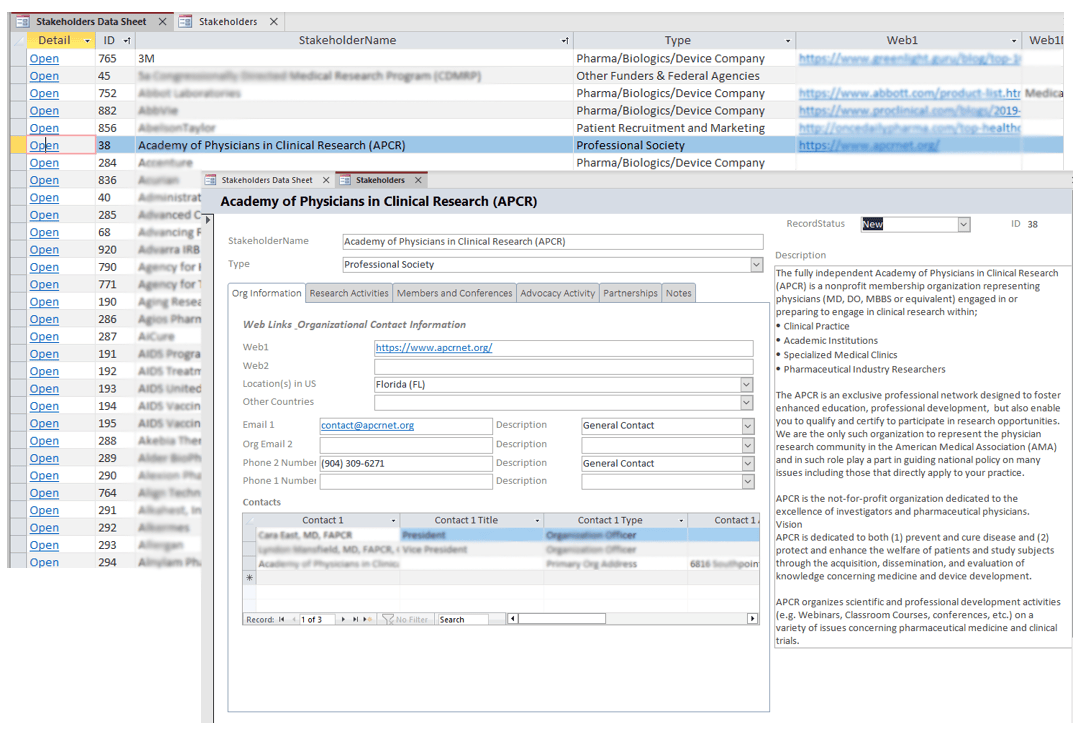Open Phone 1 Number Description dropdown
Image resolution: width=1080 pixels, height=745 pixels.
click(748, 482)
